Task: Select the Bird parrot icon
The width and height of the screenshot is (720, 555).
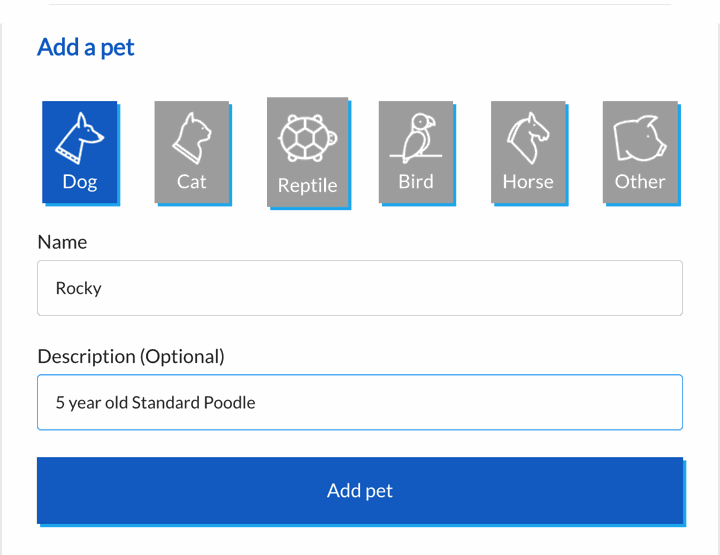Action: [416, 138]
